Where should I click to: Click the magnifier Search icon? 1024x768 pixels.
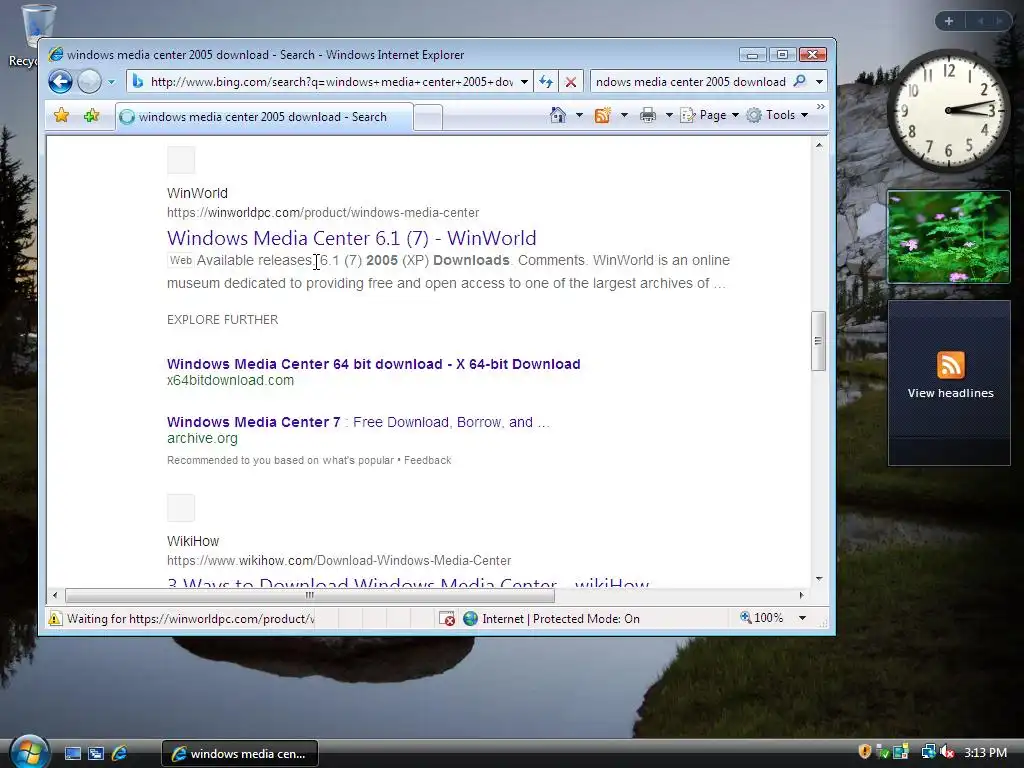click(x=799, y=81)
